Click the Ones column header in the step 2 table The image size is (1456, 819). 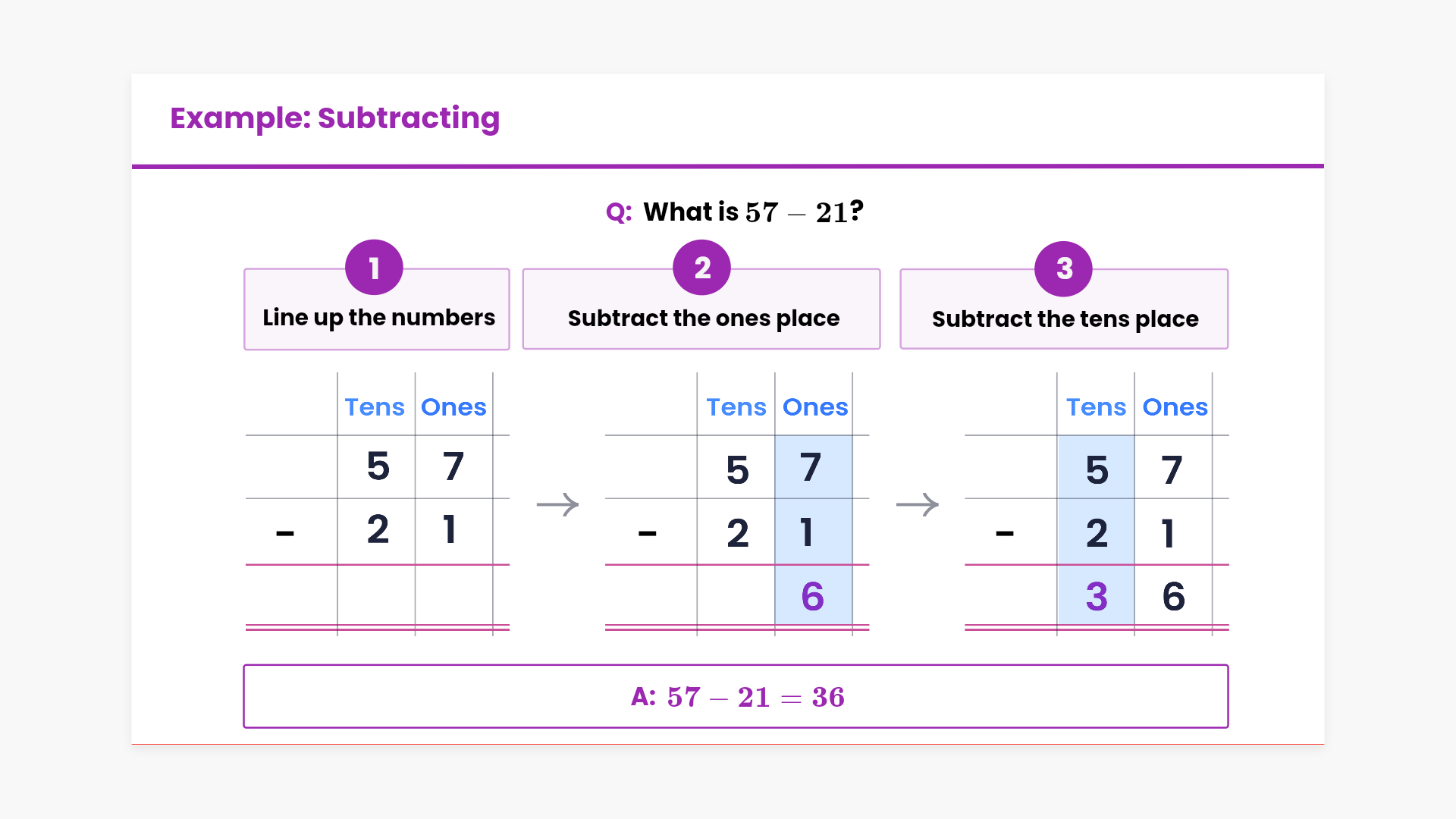(x=815, y=407)
